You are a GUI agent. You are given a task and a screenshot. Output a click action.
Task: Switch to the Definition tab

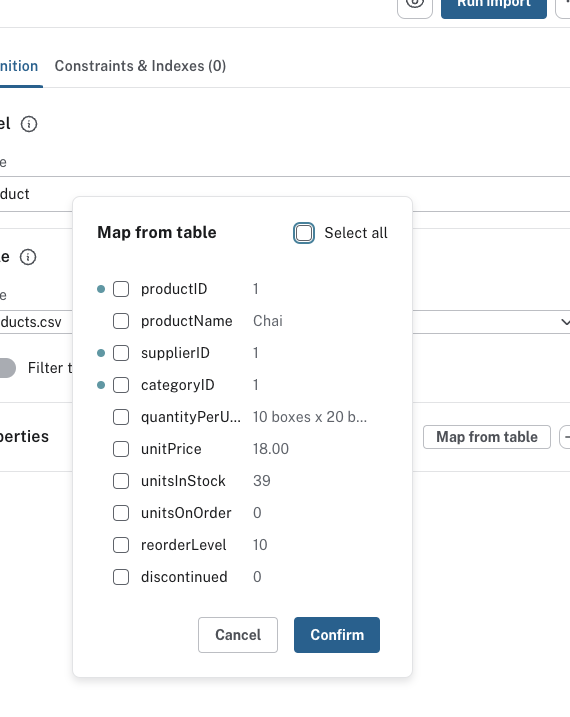pyautogui.click(x=19, y=66)
